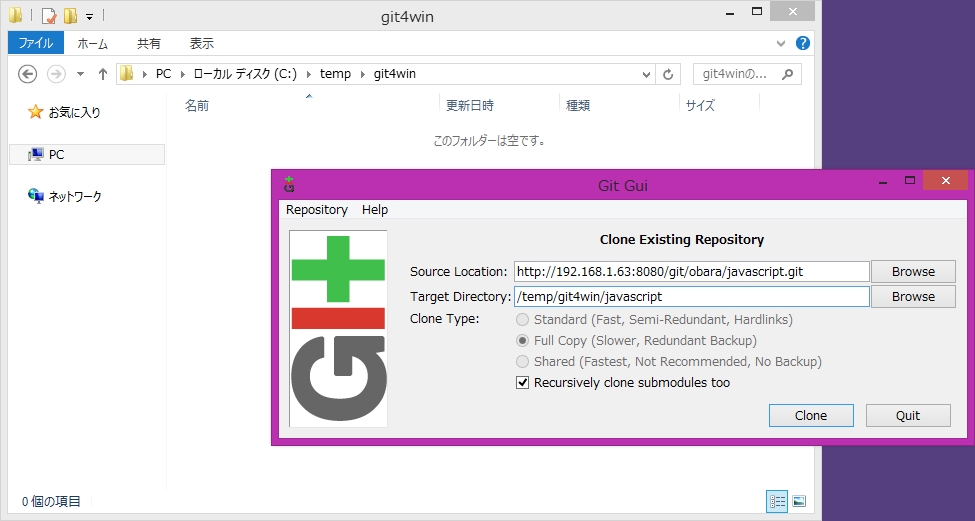Select Full Copy clone type radio button

pos(522,341)
